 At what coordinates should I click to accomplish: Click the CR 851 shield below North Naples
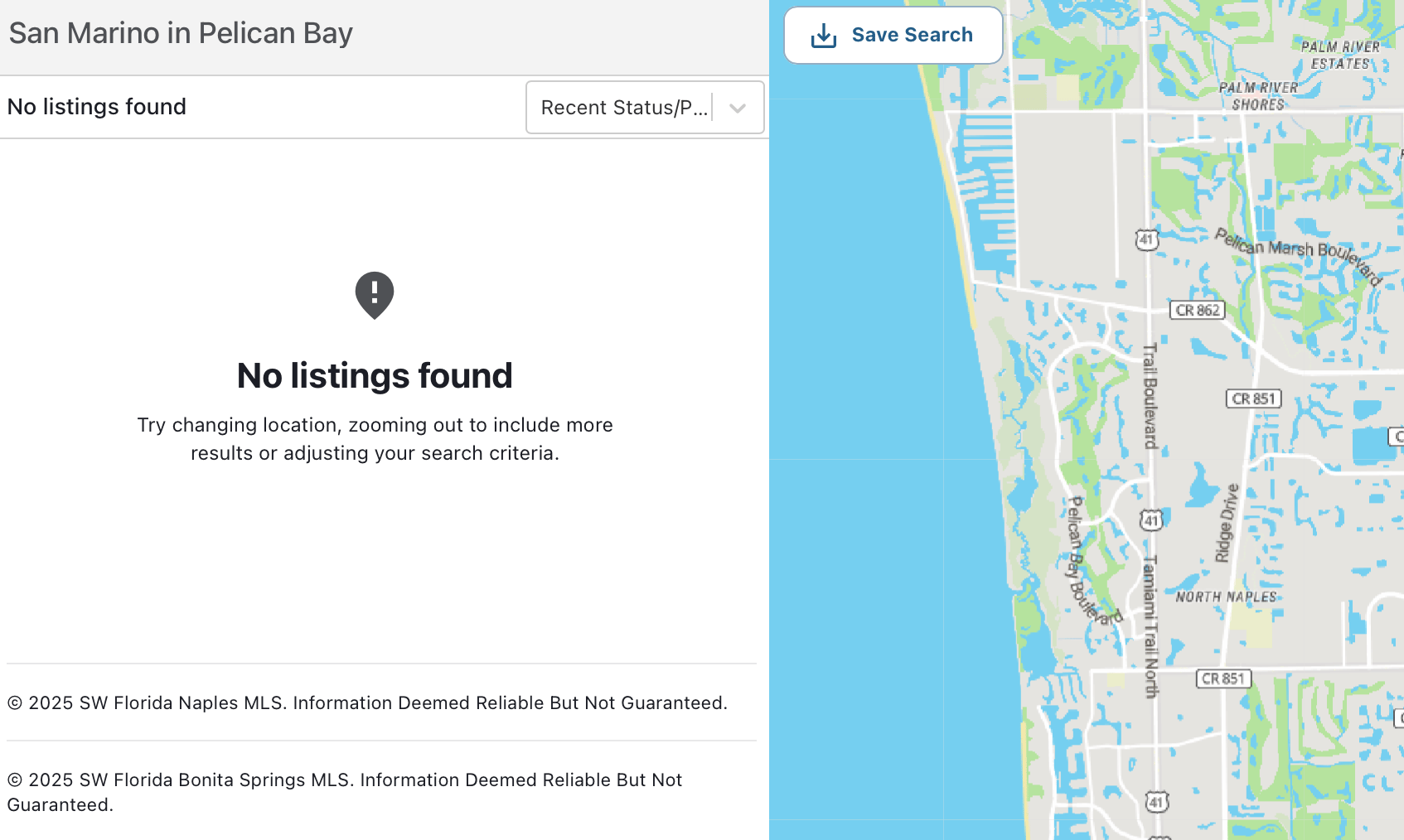[1222, 679]
